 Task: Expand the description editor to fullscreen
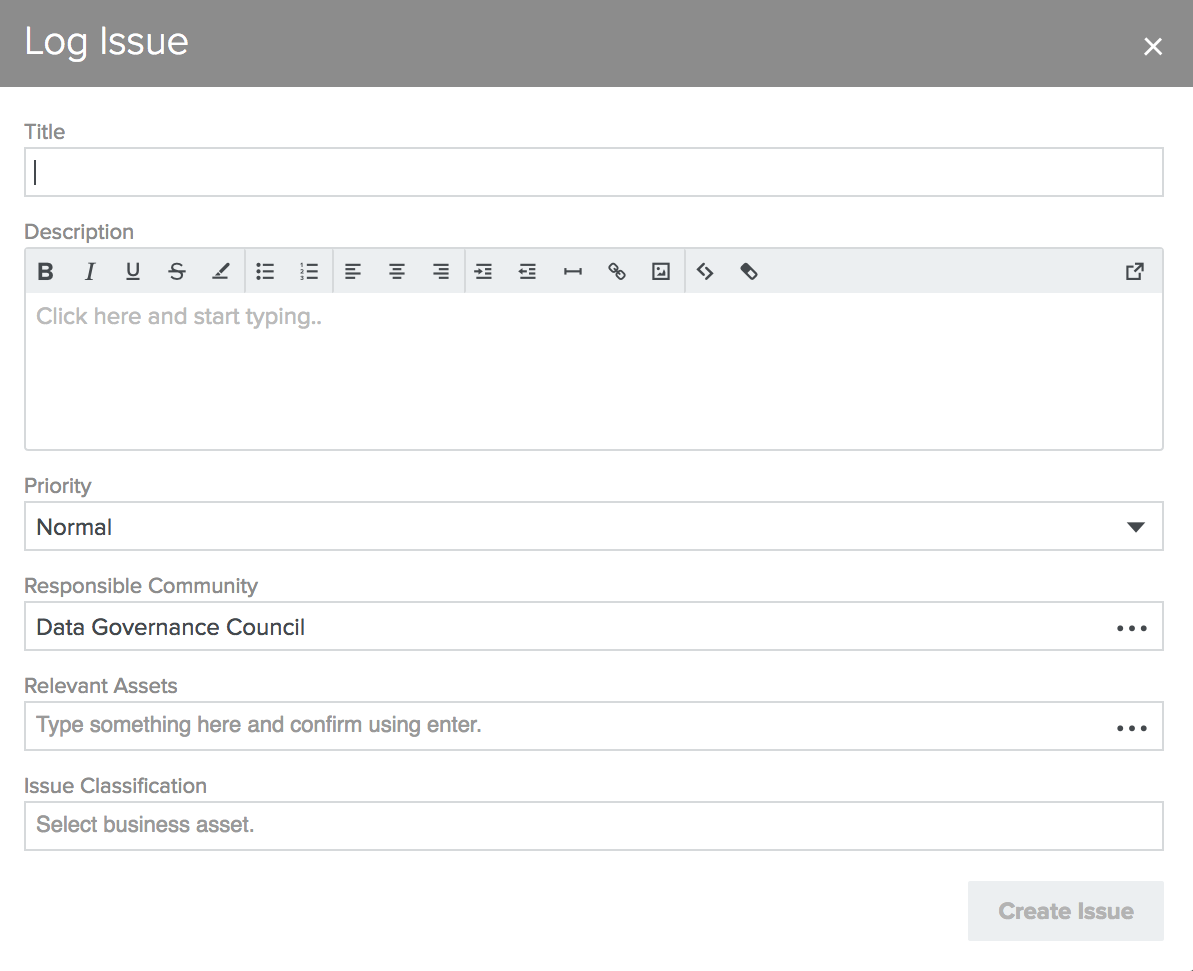(x=1134, y=271)
